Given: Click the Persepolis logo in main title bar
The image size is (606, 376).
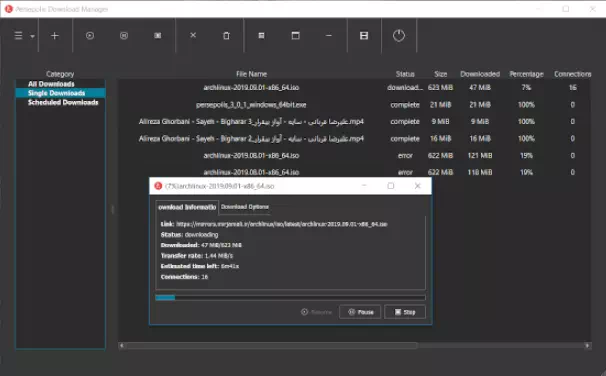Looking at the screenshot, I should click(9, 9).
